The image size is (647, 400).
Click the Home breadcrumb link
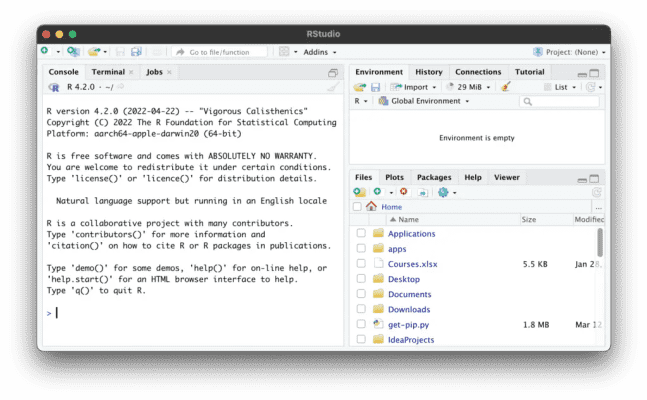click(x=391, y=207)
